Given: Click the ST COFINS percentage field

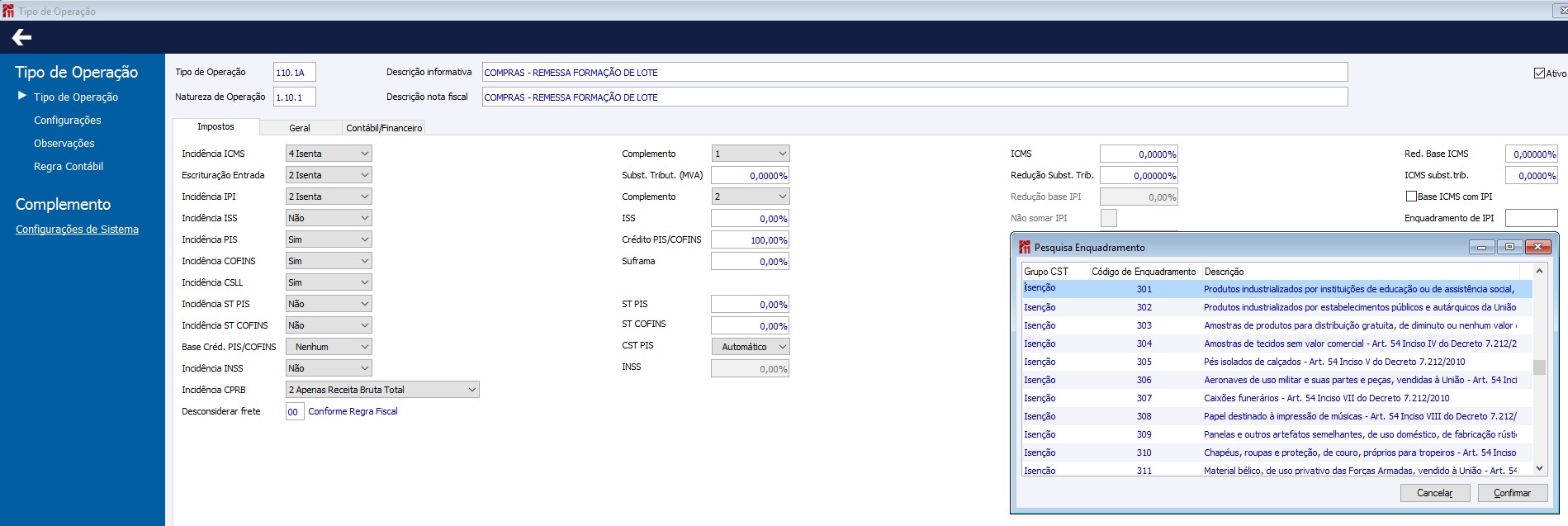Looking at the screenshot, I should click(751, 325).
